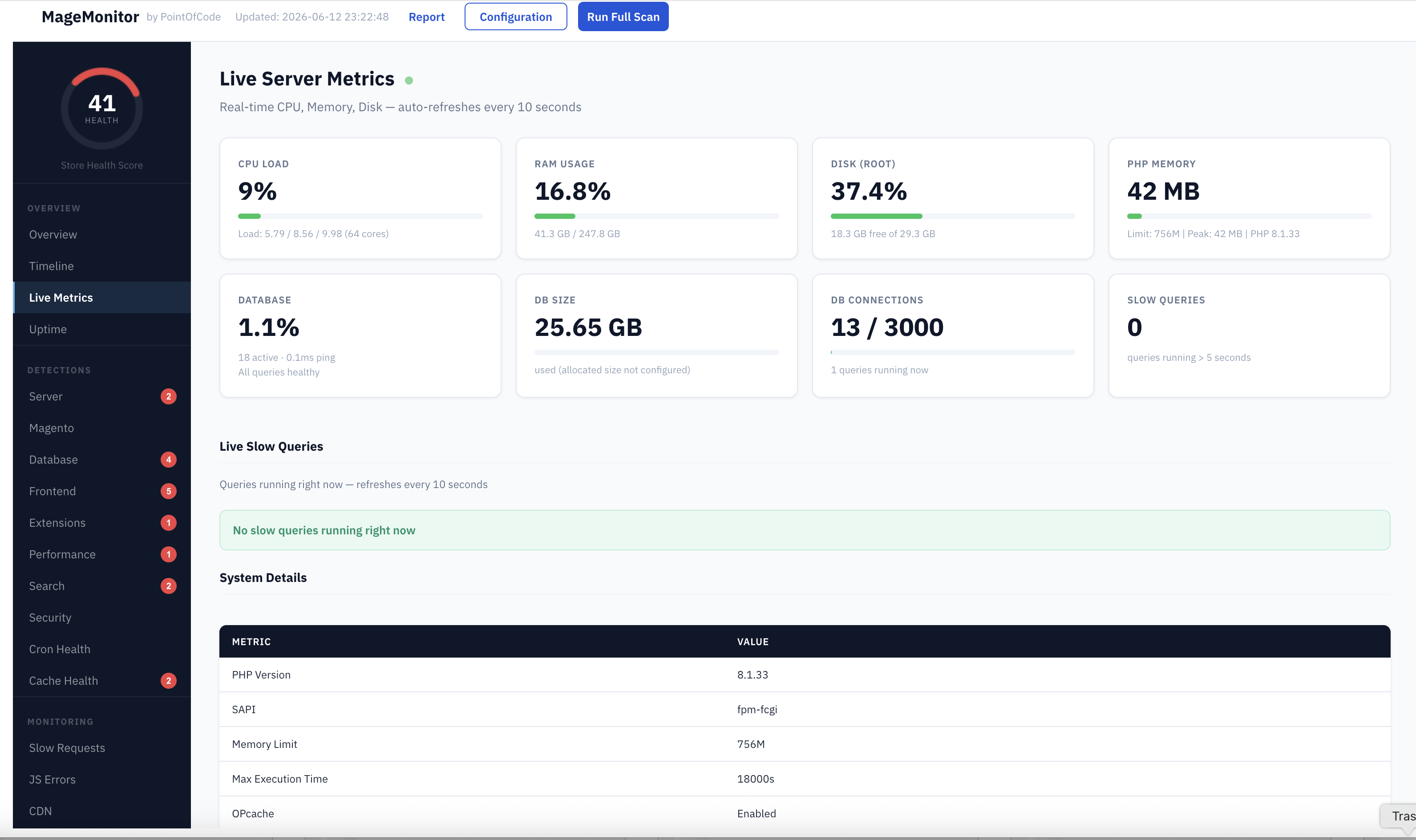Click the Frontend badge showing 5
The height and width of the screenshot is (840, 1416).
coord(169,491)
